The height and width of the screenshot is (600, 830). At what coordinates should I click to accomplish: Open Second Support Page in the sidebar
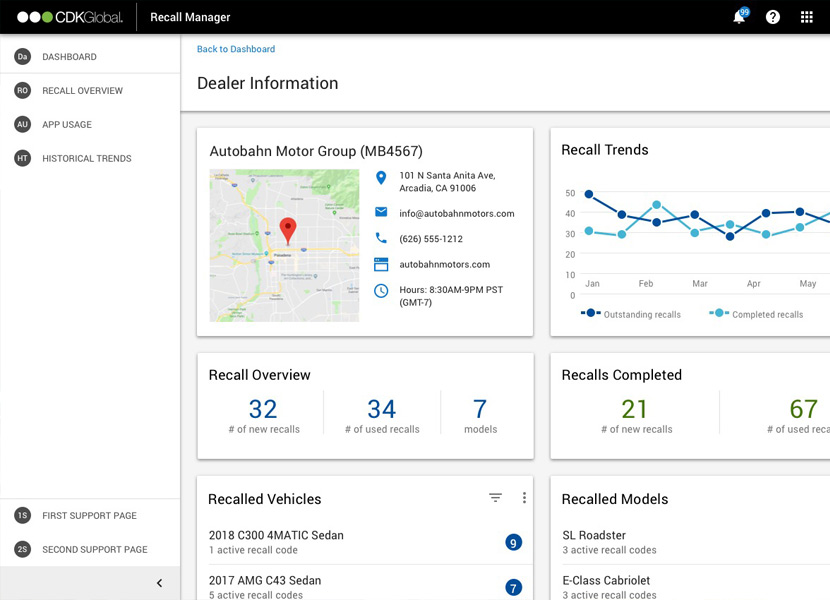(90, 549)
